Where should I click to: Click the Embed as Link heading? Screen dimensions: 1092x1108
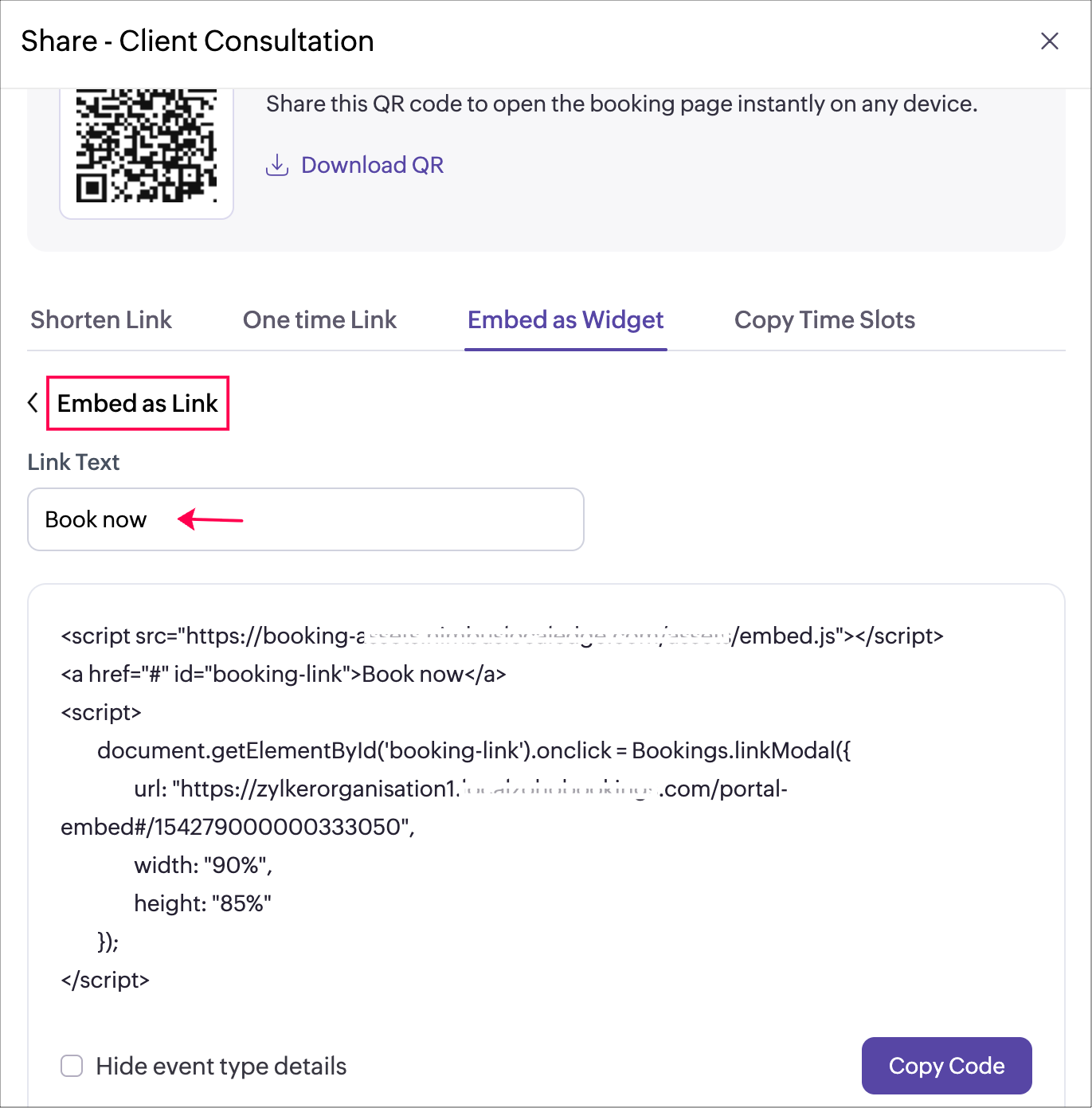click(x=138, y=404)
